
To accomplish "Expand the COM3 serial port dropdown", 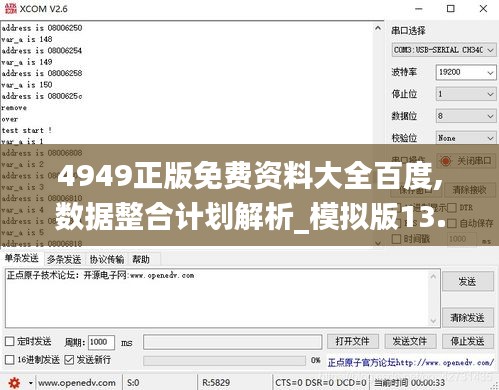I will pyautogui.click(x=444, y=50).
